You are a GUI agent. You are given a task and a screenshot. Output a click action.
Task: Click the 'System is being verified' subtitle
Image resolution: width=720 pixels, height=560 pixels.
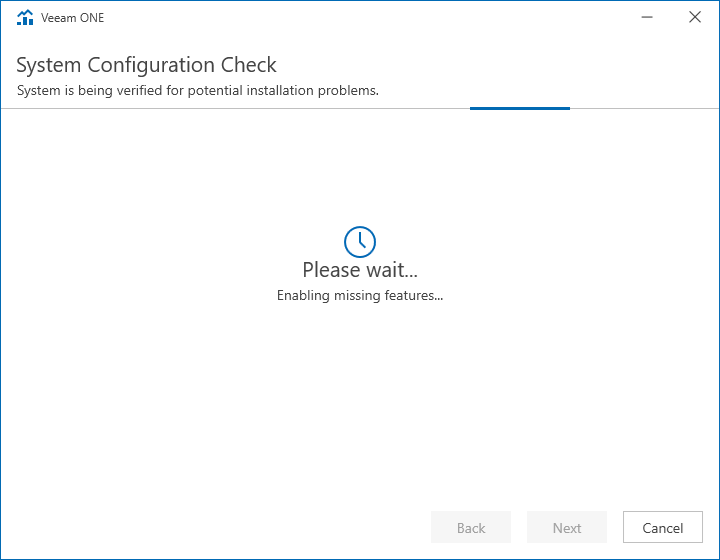tap(198, 90)
